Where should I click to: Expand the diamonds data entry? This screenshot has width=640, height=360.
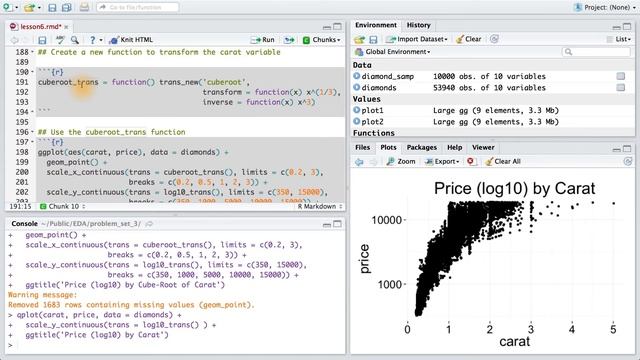coord(357,87)
